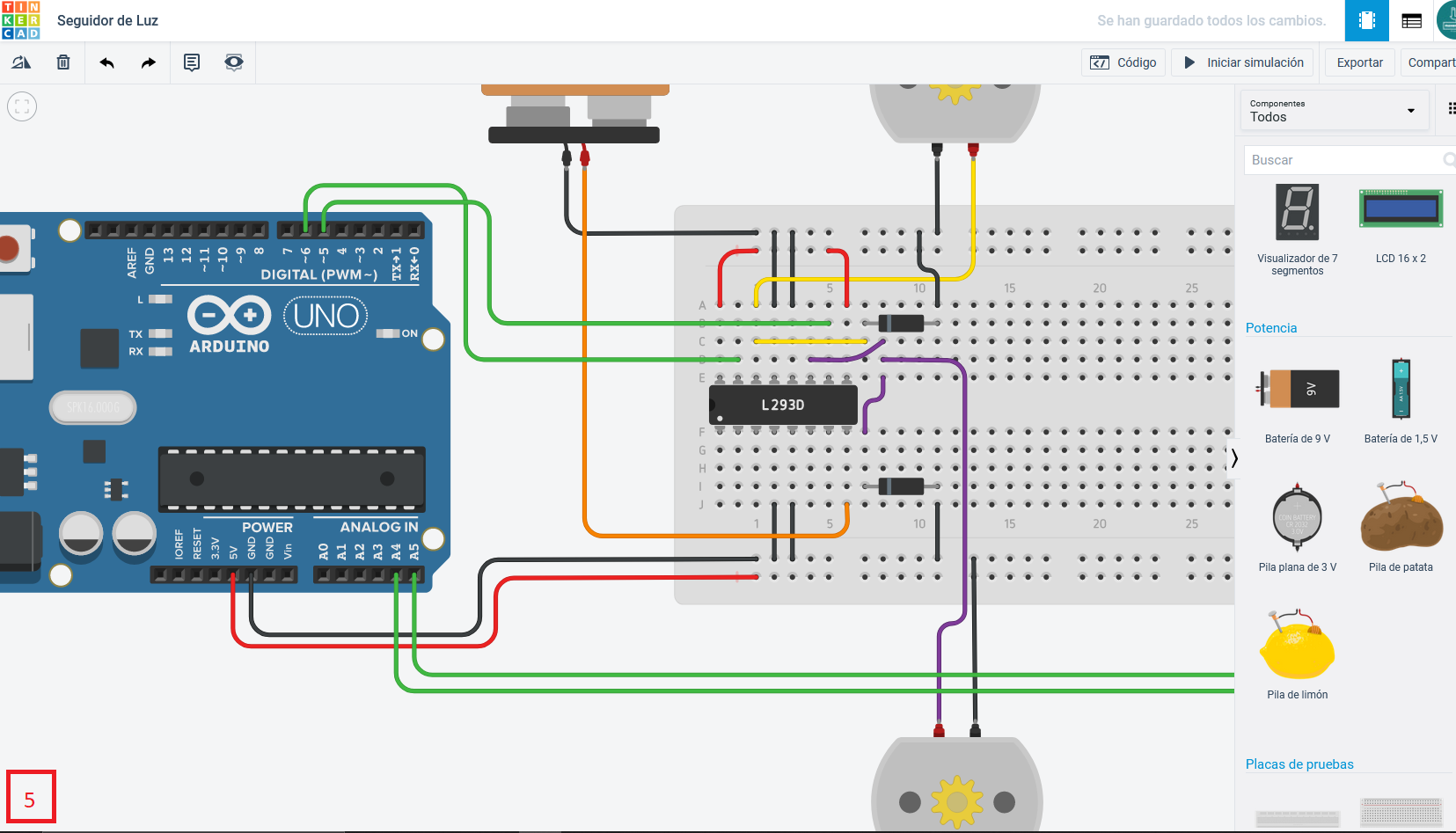Open the Código editor
This screenshot has width=1456, height=833.
click(x=1123, y=62)
